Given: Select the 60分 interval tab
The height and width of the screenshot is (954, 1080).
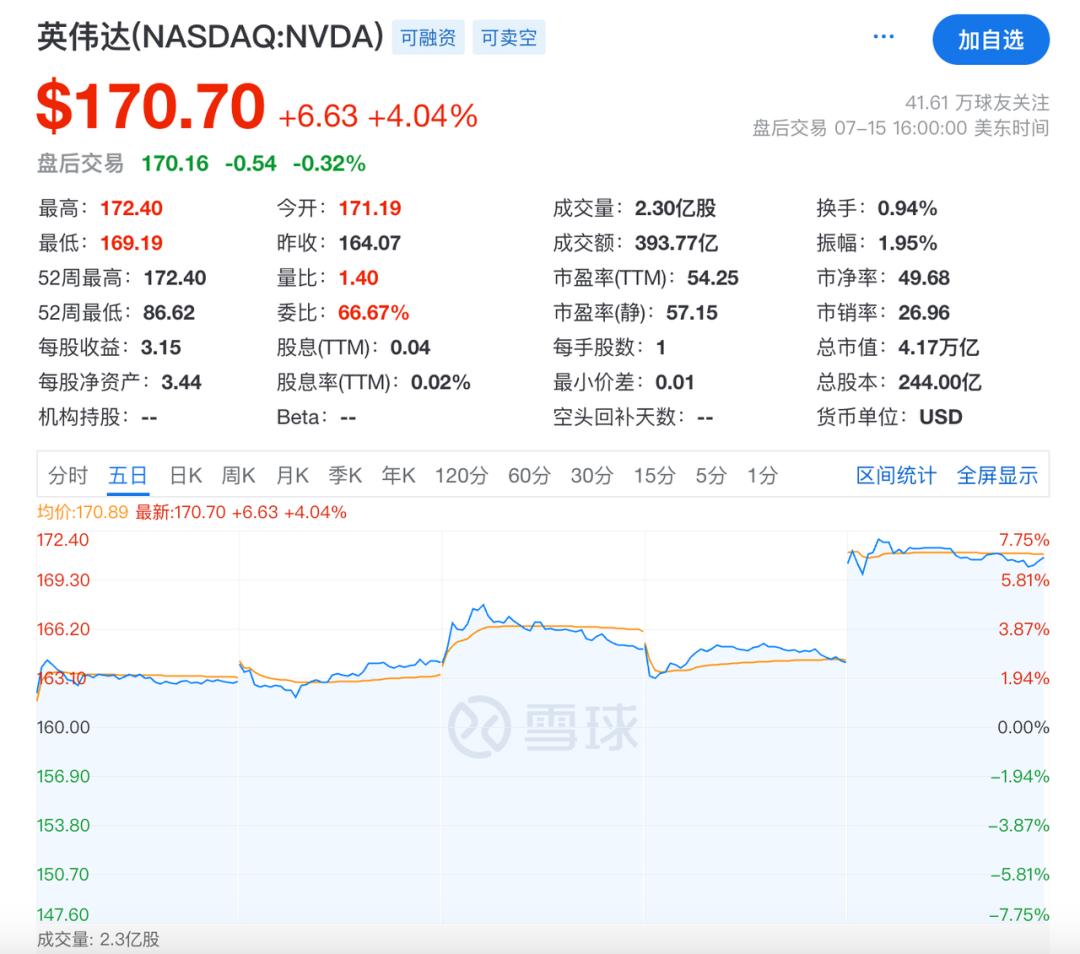Looking at the screenshot, I should 529,475.
